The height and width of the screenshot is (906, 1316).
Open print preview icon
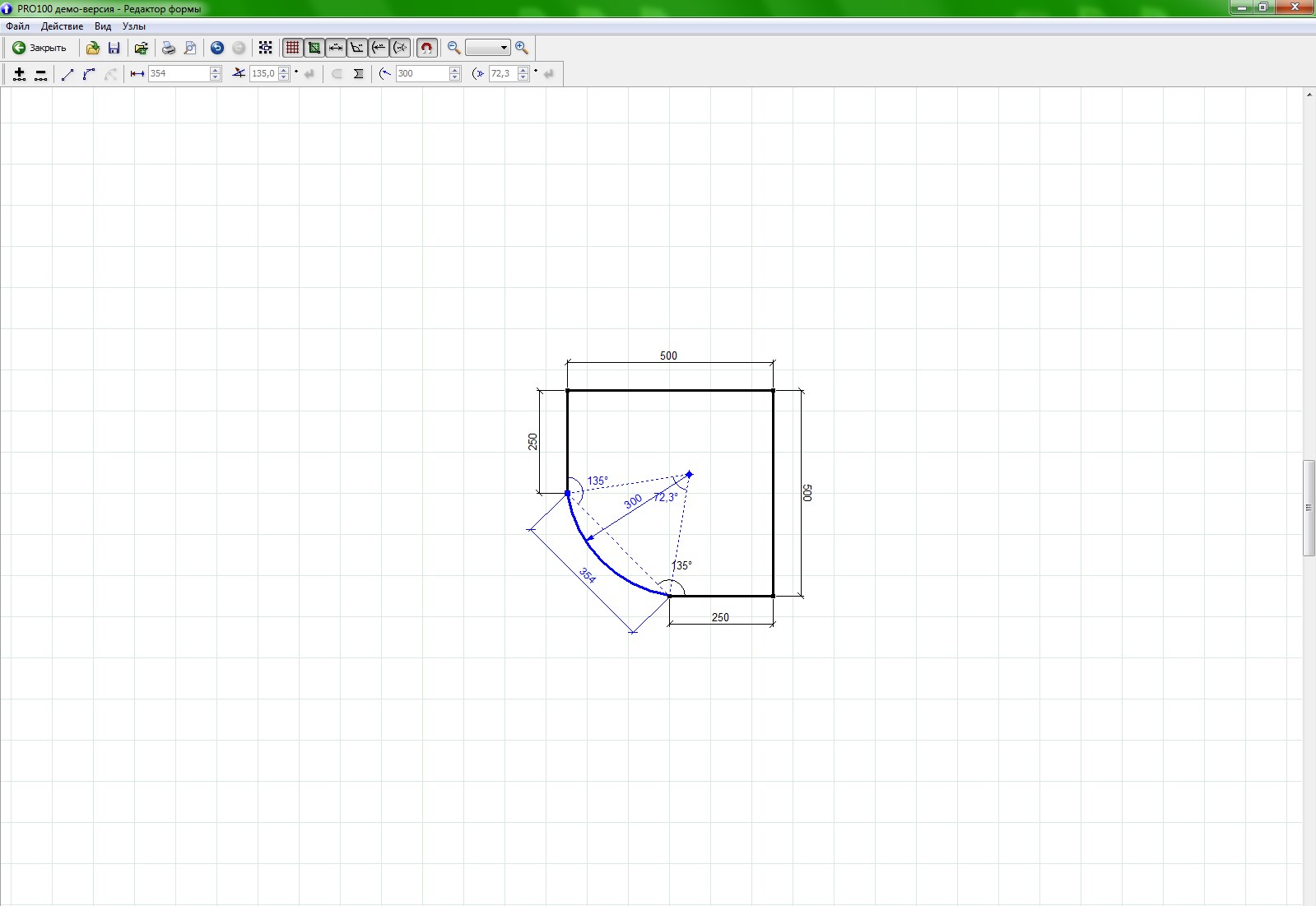tap(190, 48)
